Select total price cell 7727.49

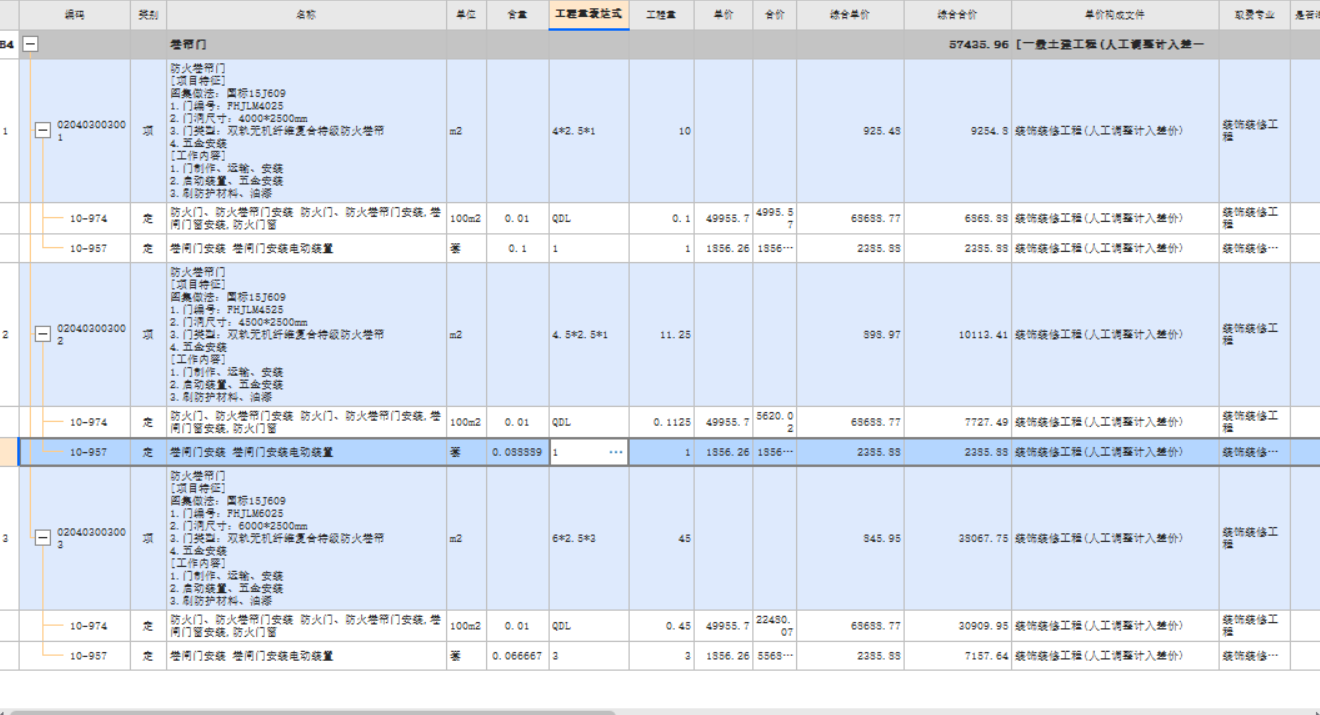pos(958,422)
